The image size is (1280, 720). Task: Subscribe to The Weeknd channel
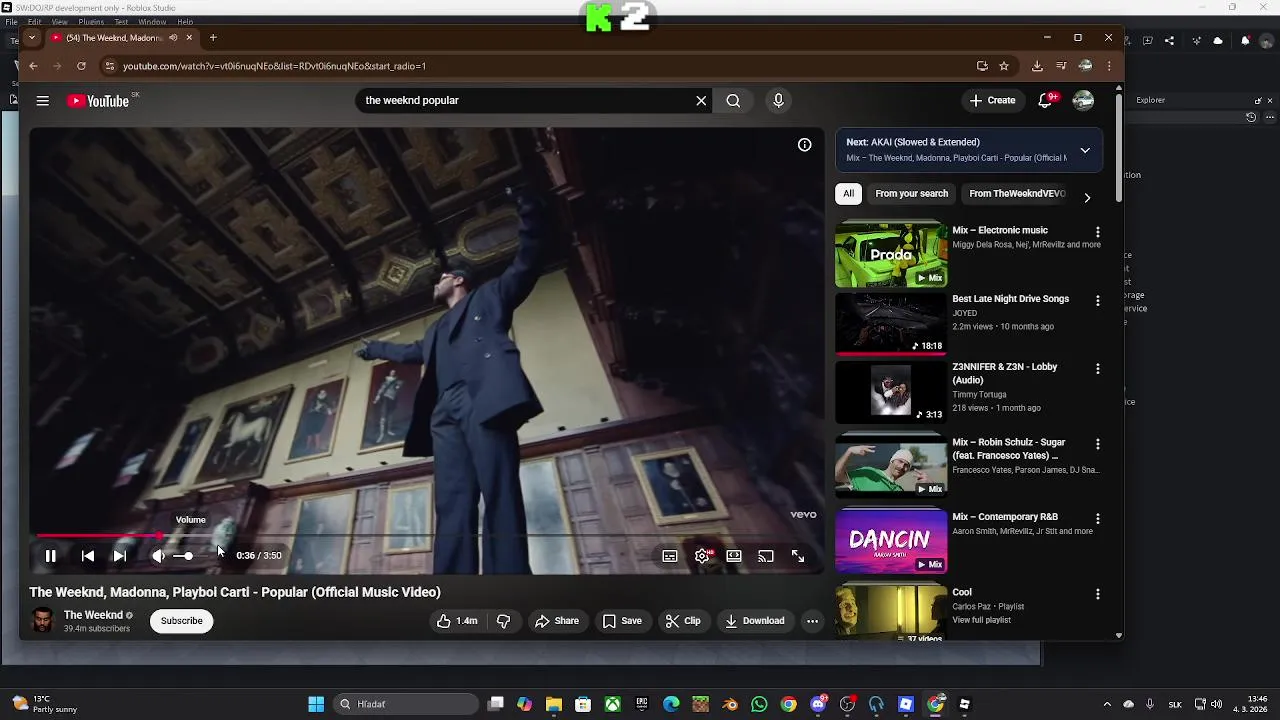pyautogui.click(x=182, y=621)
